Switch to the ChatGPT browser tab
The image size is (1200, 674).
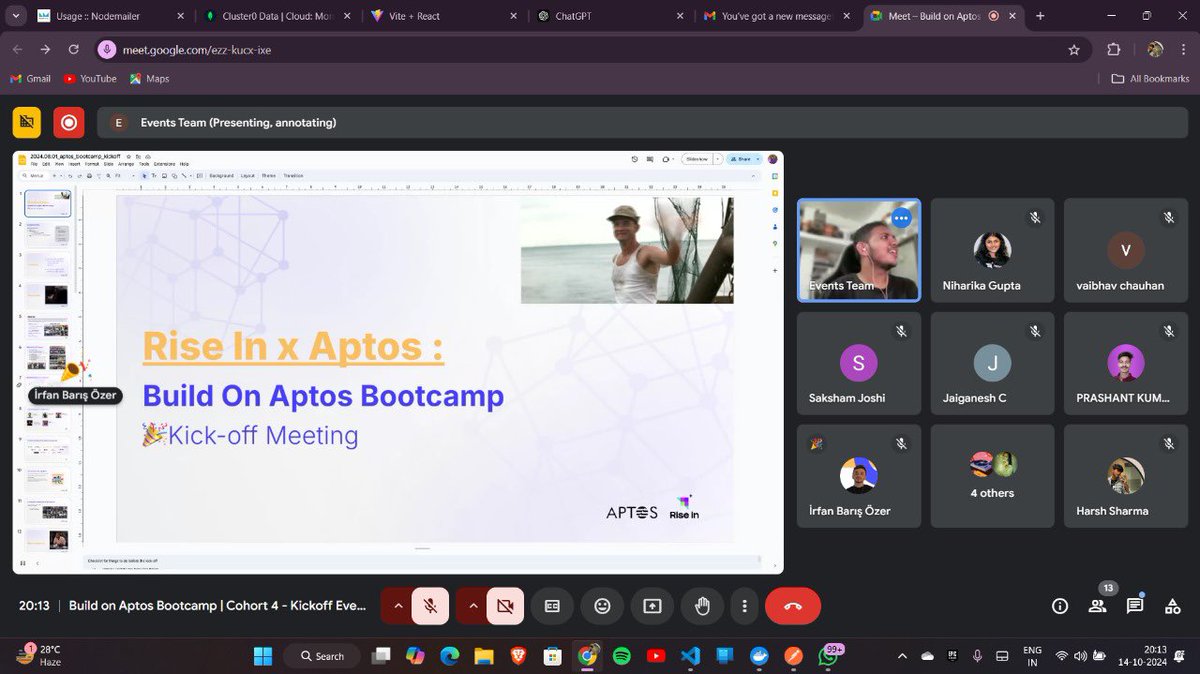[575, 16]
